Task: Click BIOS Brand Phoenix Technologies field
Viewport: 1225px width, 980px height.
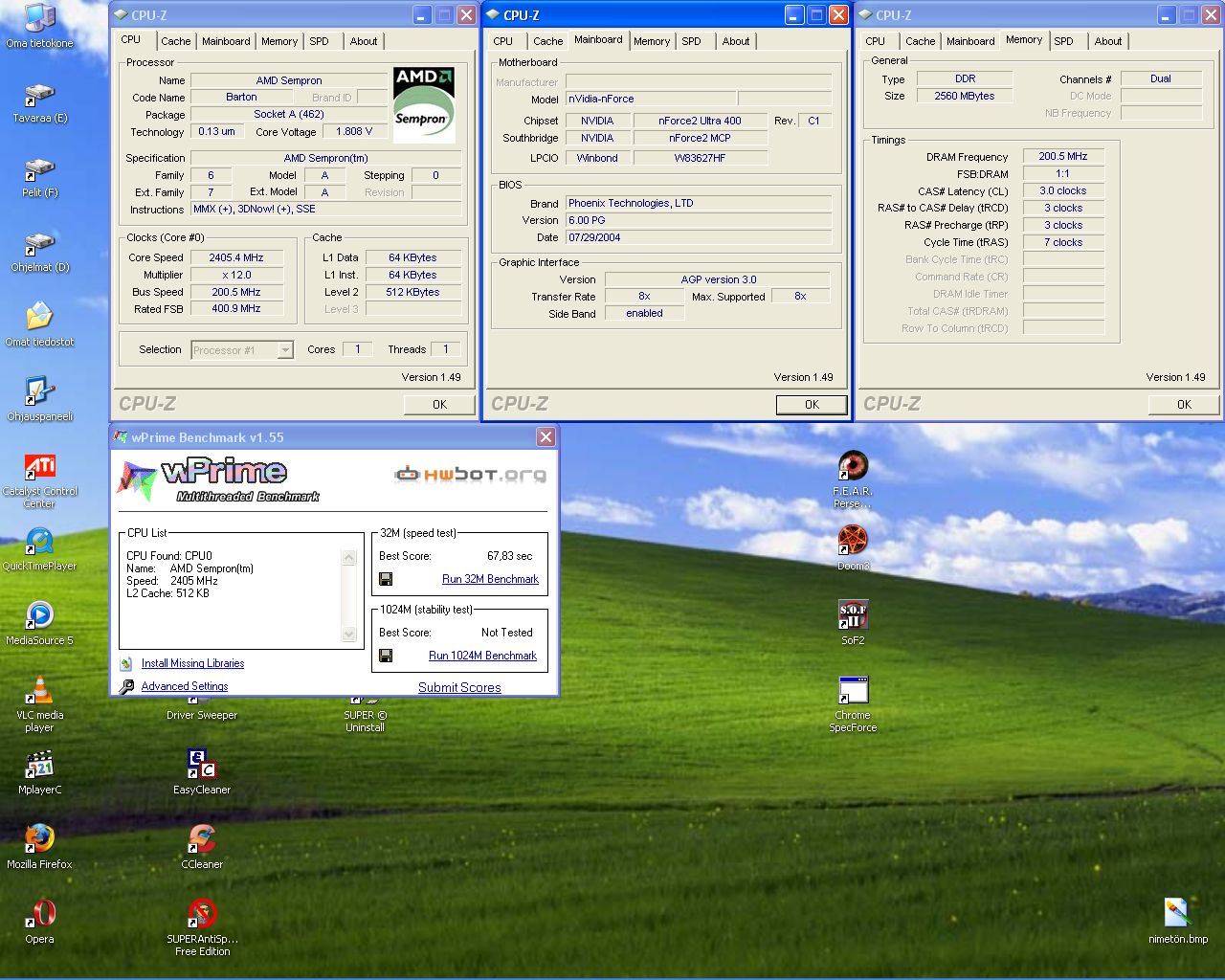Action: coord(699,203)
